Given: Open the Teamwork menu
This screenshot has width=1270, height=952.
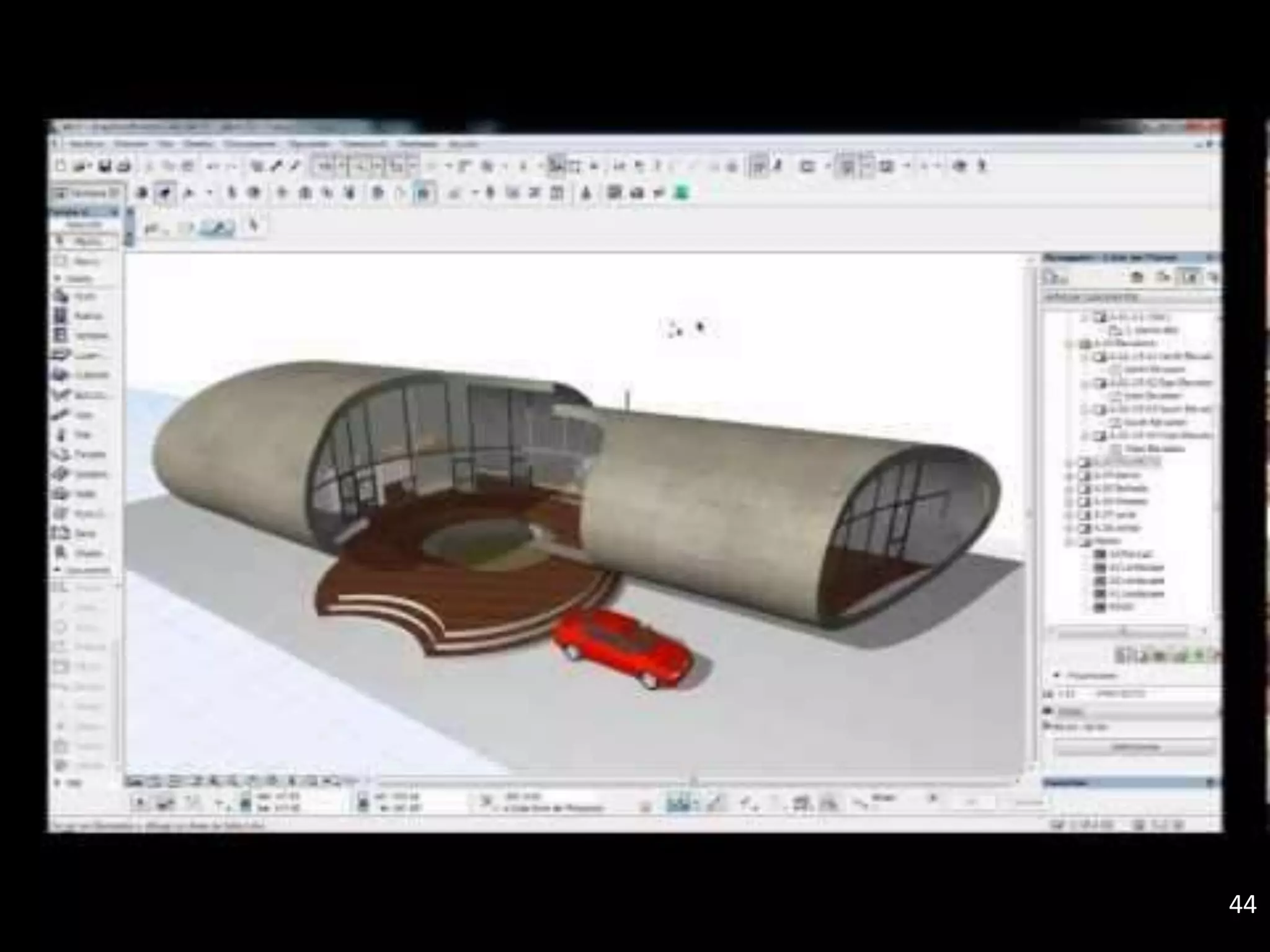Looking at the screenshot, I should 365,144.
